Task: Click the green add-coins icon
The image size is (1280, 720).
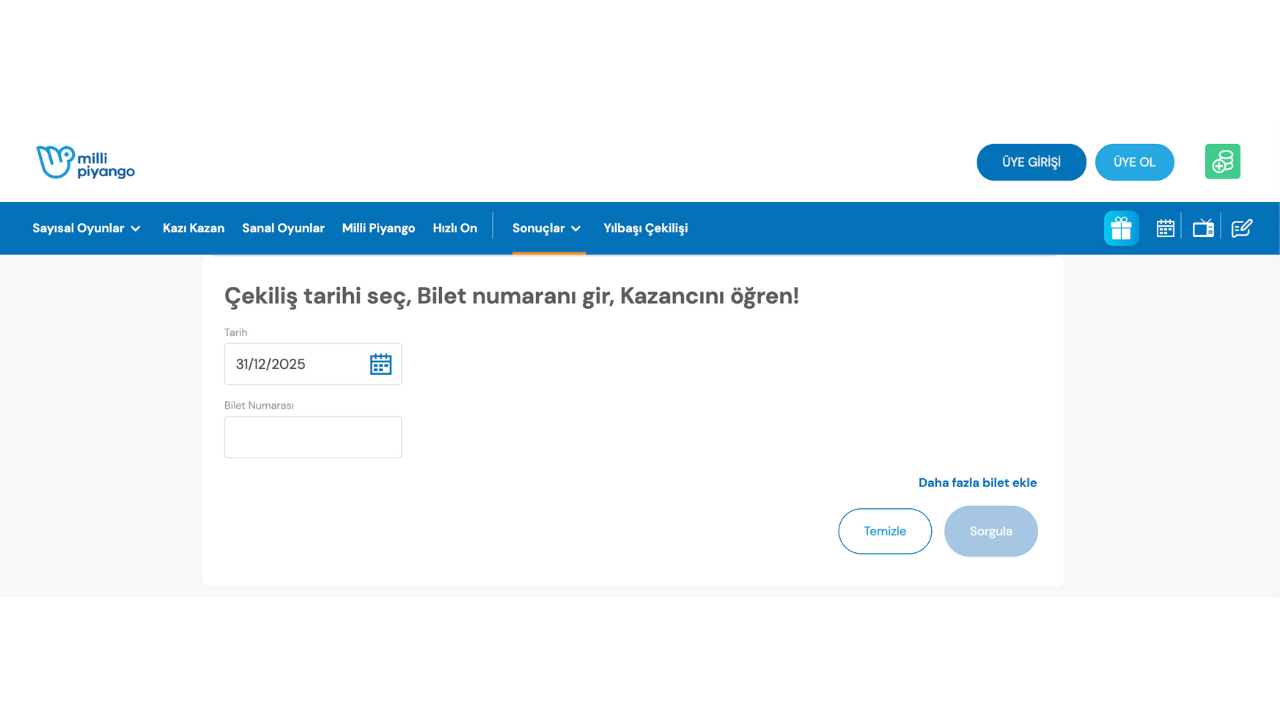Action: click(x=1222, y=162)
